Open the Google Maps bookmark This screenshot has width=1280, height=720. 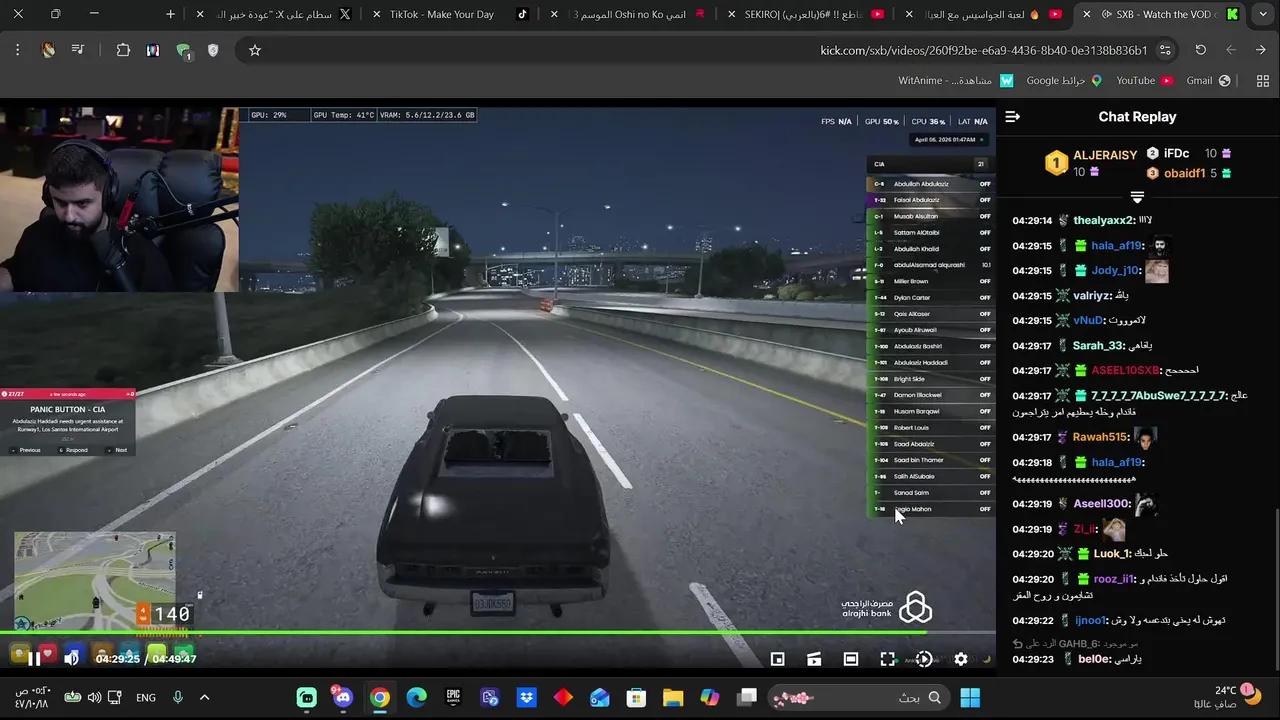click(1064, 81)
